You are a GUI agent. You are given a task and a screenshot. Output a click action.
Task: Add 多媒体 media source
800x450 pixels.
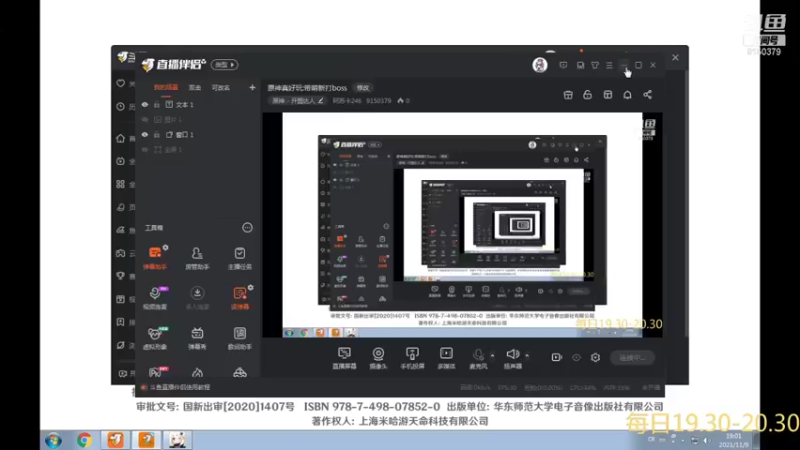coord(446,358)
